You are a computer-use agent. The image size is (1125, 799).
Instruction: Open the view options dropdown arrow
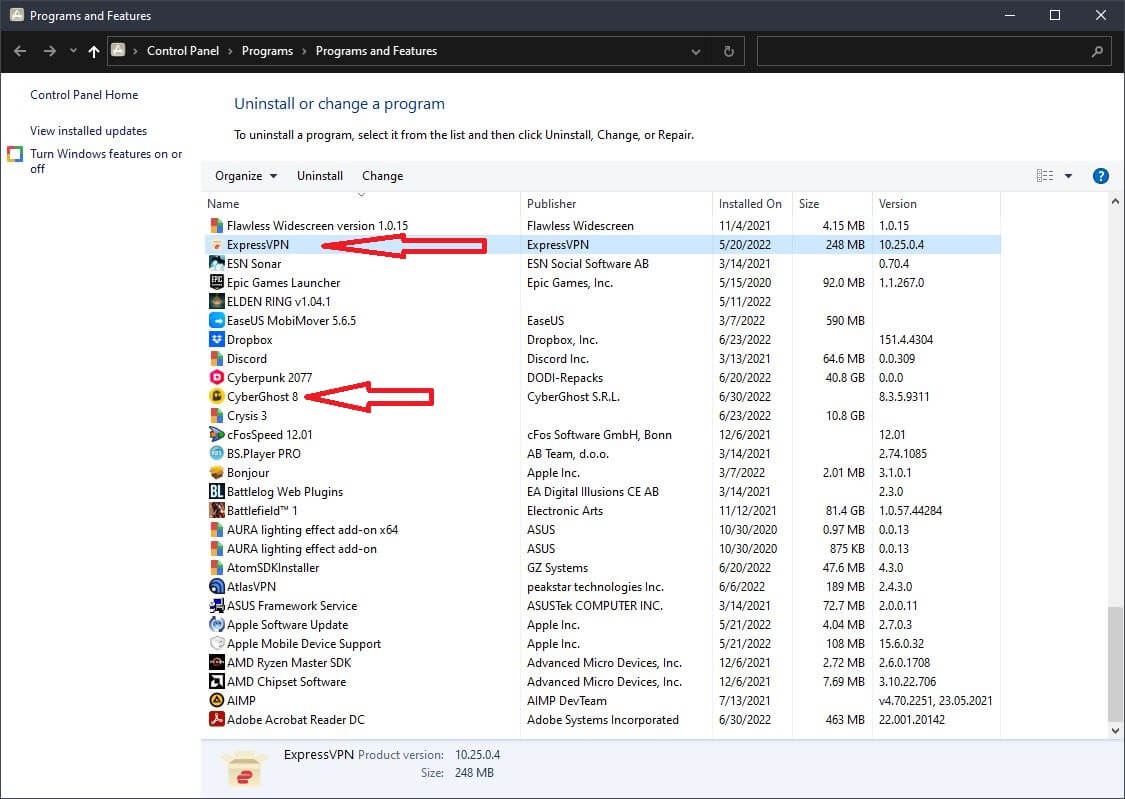(1068, 176)
